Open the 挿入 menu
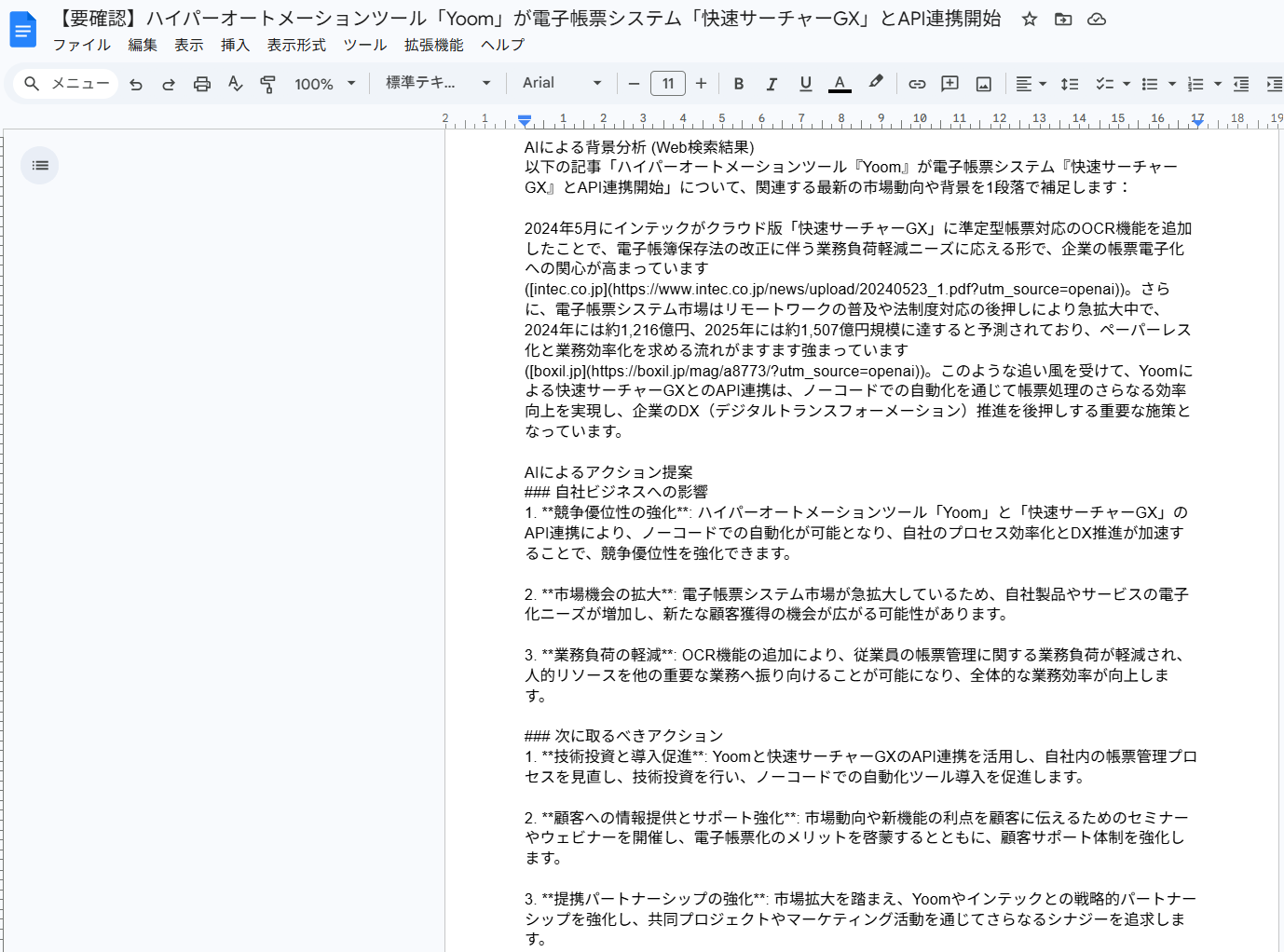This screenshot has width=1284, height=952. [x=236, y=45]
